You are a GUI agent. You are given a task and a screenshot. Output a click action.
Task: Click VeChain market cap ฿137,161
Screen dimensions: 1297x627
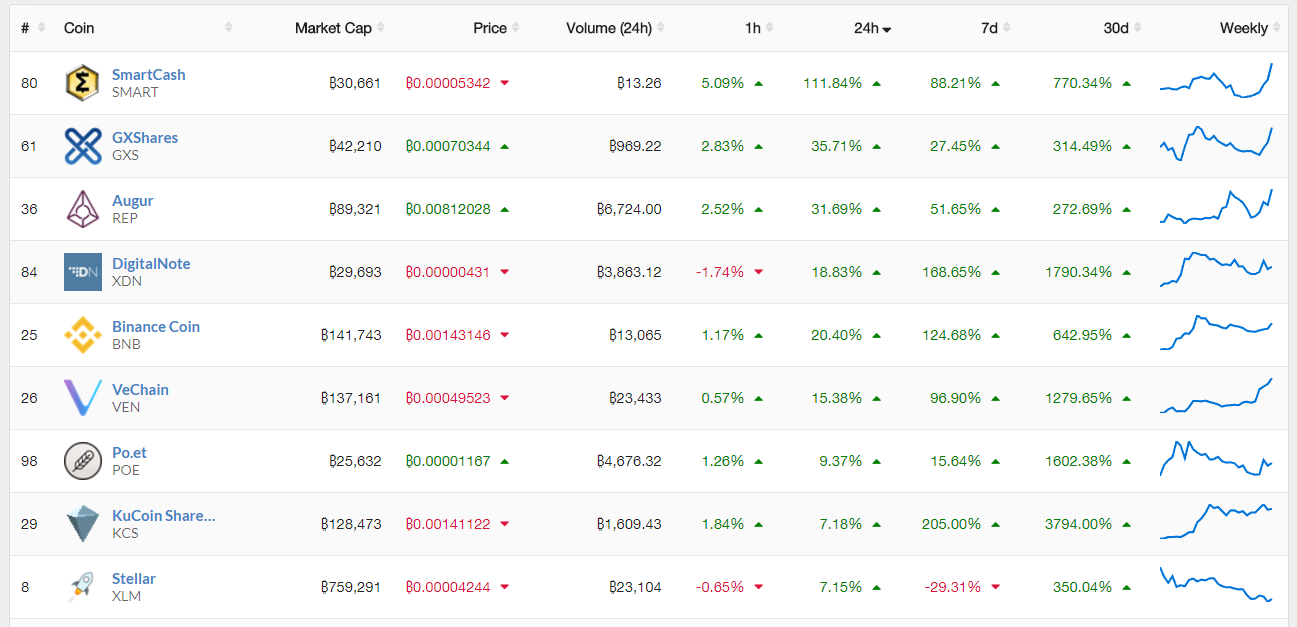(x=351, y=398)
